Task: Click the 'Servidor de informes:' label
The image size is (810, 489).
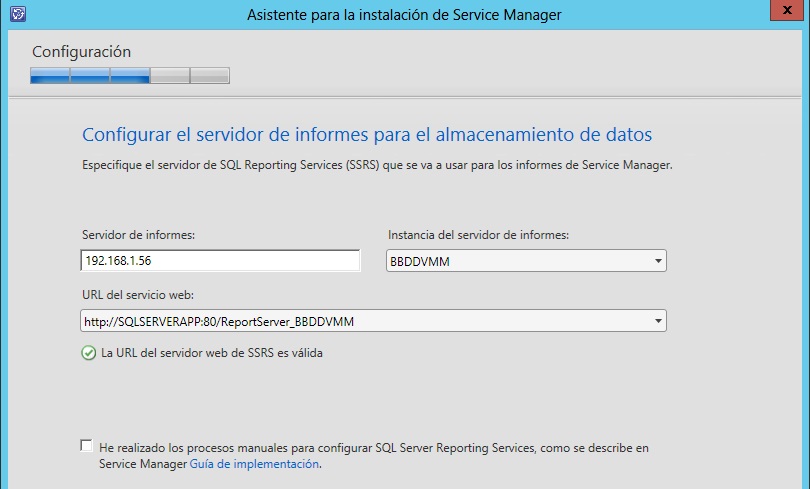Action: point(138,234)
